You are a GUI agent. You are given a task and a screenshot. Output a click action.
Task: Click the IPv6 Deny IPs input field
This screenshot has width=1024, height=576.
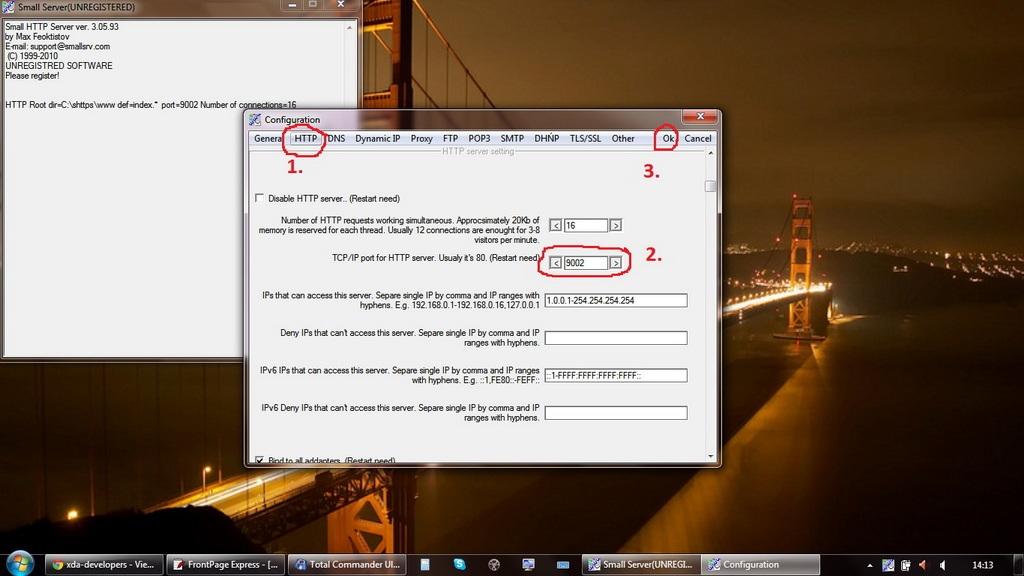coord(616,413)
